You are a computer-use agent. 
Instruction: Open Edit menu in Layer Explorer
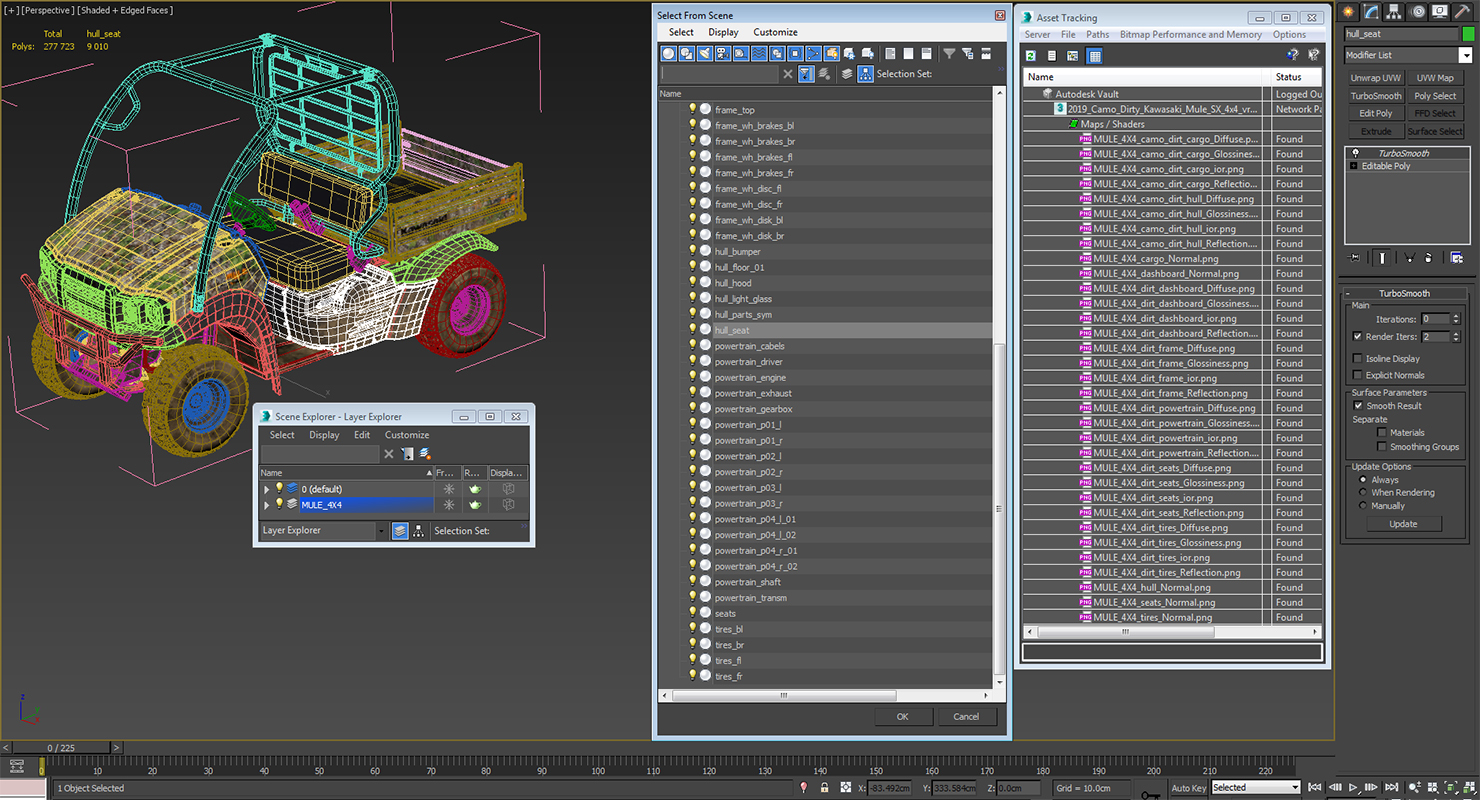click(x=362, y=435)
